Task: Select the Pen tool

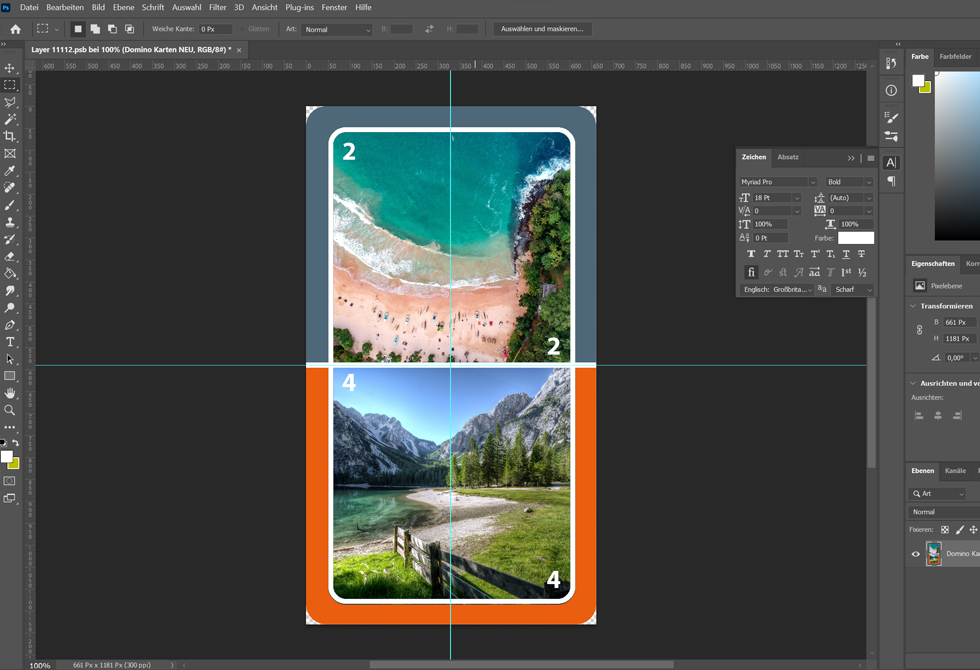Action: pyautogui.click(x=10, y=325)
